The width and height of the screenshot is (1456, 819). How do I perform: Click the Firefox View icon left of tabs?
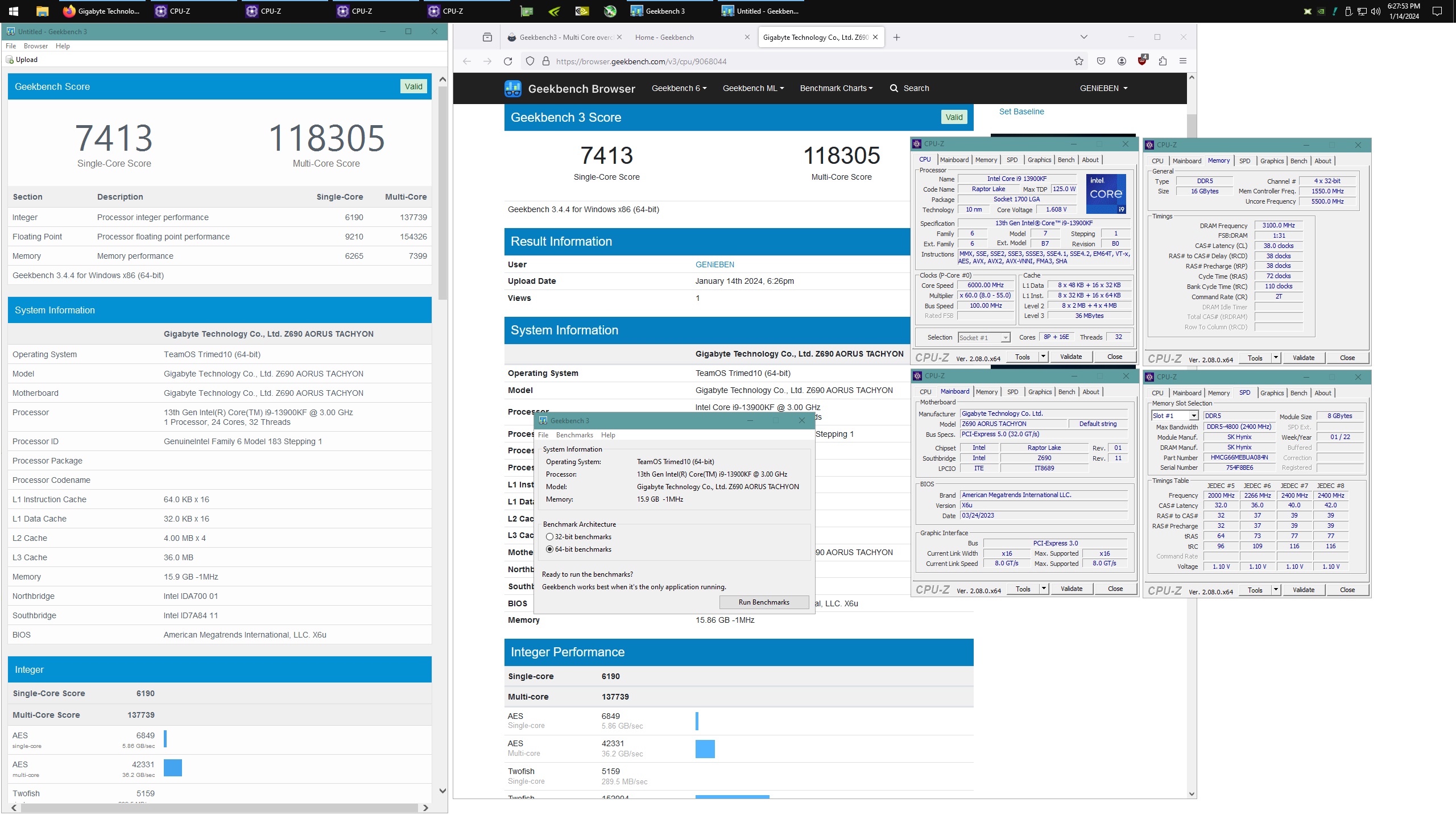pos(487,38)
